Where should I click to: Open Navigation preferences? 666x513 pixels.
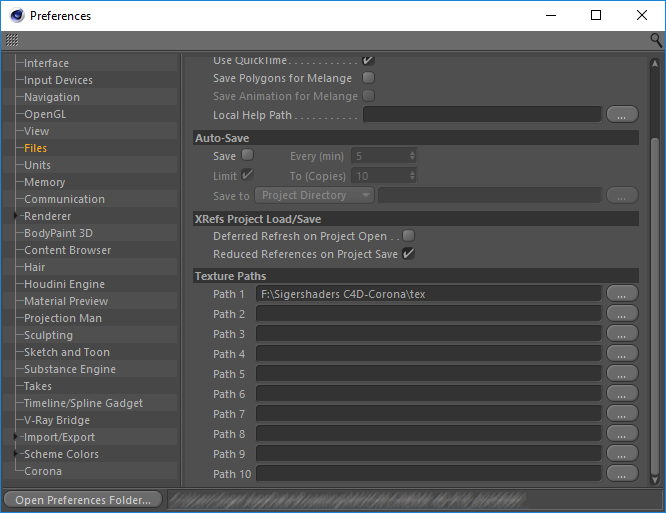coord(52,97)
